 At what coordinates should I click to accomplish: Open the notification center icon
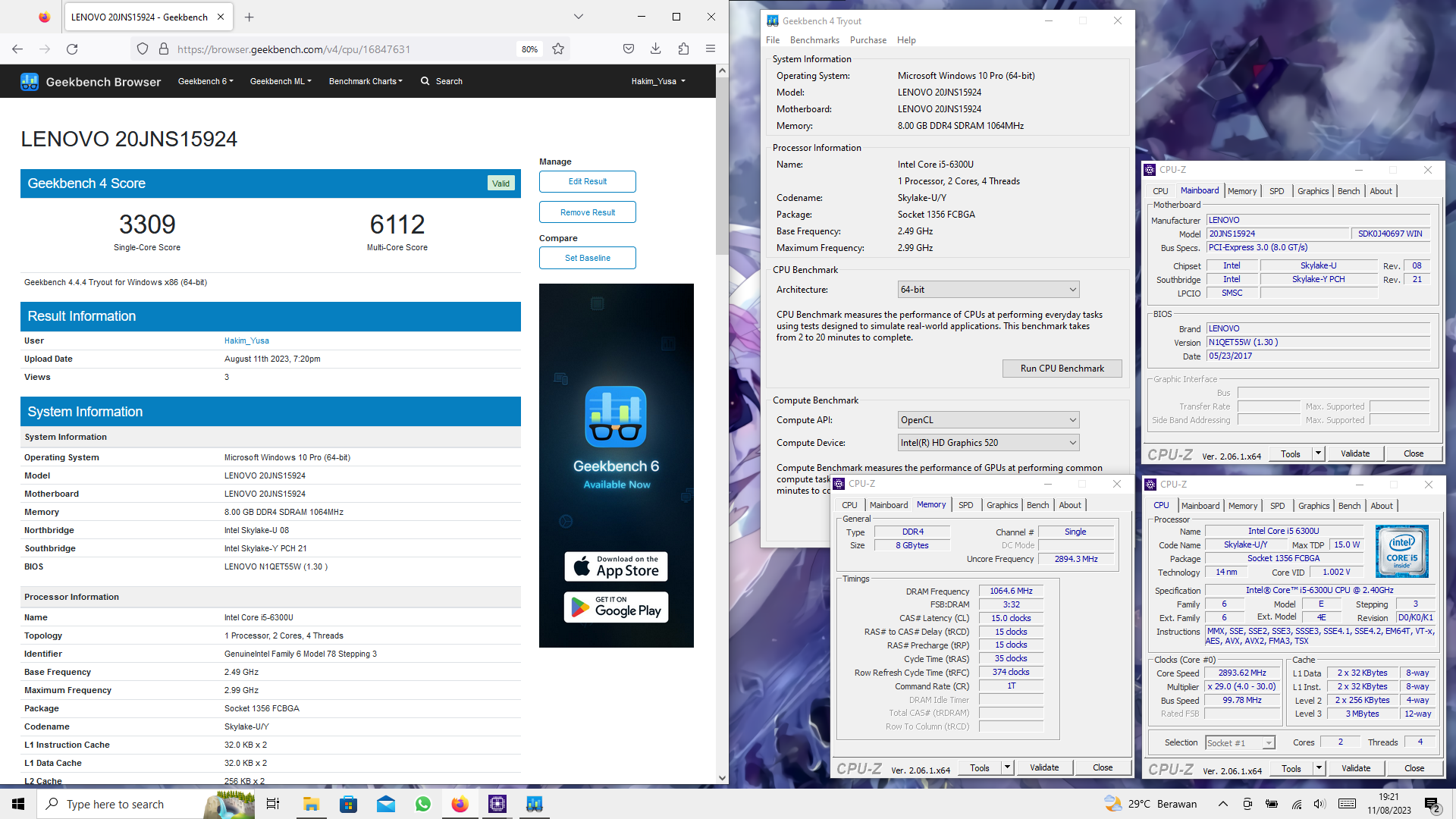coord(1432,804)
